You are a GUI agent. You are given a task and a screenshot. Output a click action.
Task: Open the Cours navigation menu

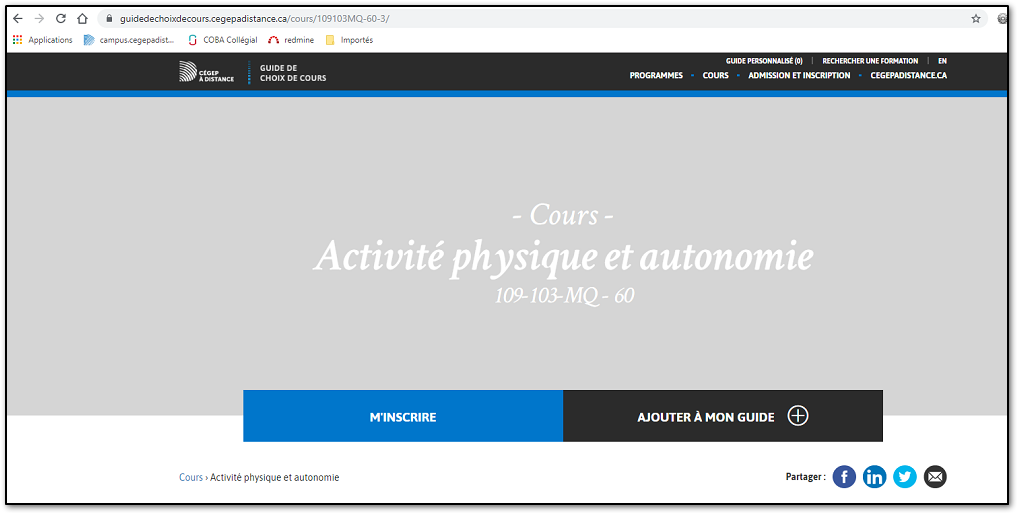coord(715,76)
